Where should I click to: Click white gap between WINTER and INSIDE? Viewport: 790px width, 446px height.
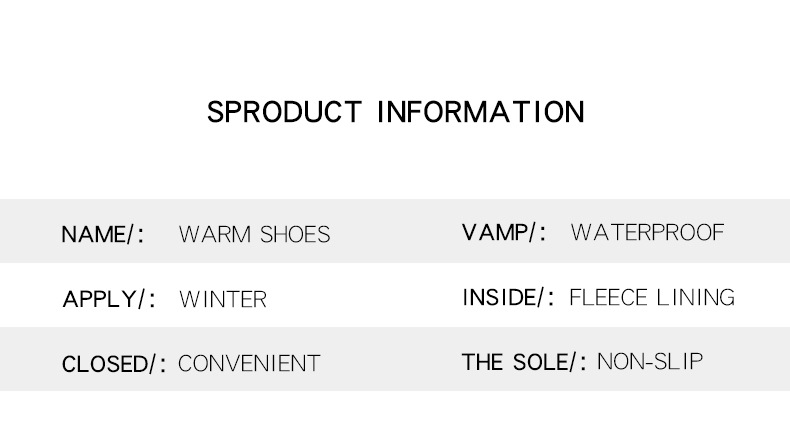tap(365, 298)
